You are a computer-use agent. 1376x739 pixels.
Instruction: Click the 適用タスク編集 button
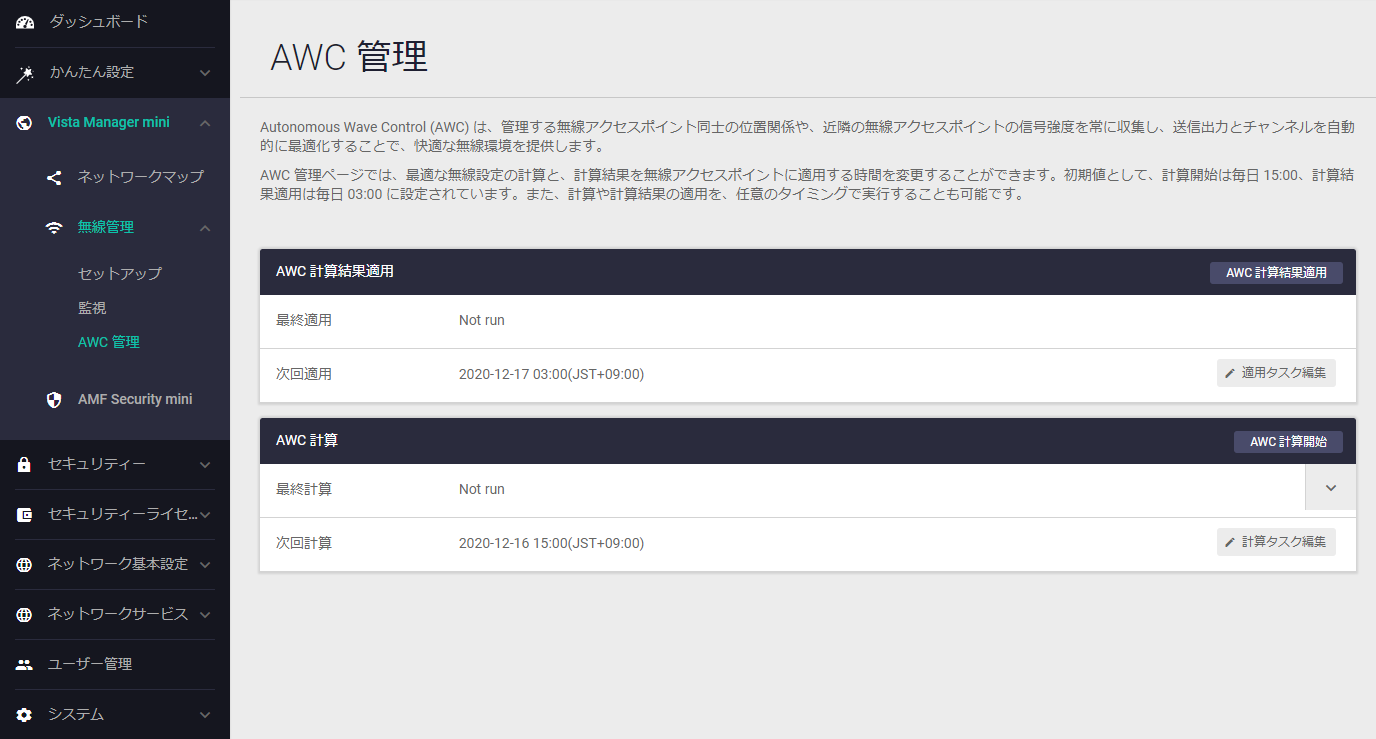(1276, 373)
